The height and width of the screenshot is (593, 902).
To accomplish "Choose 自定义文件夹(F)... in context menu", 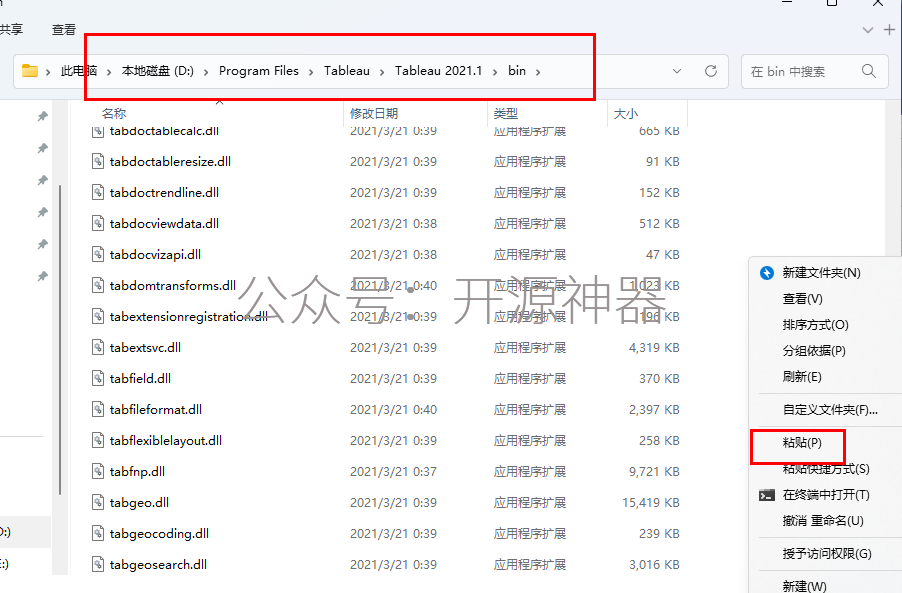I will [x=830, y=410].
